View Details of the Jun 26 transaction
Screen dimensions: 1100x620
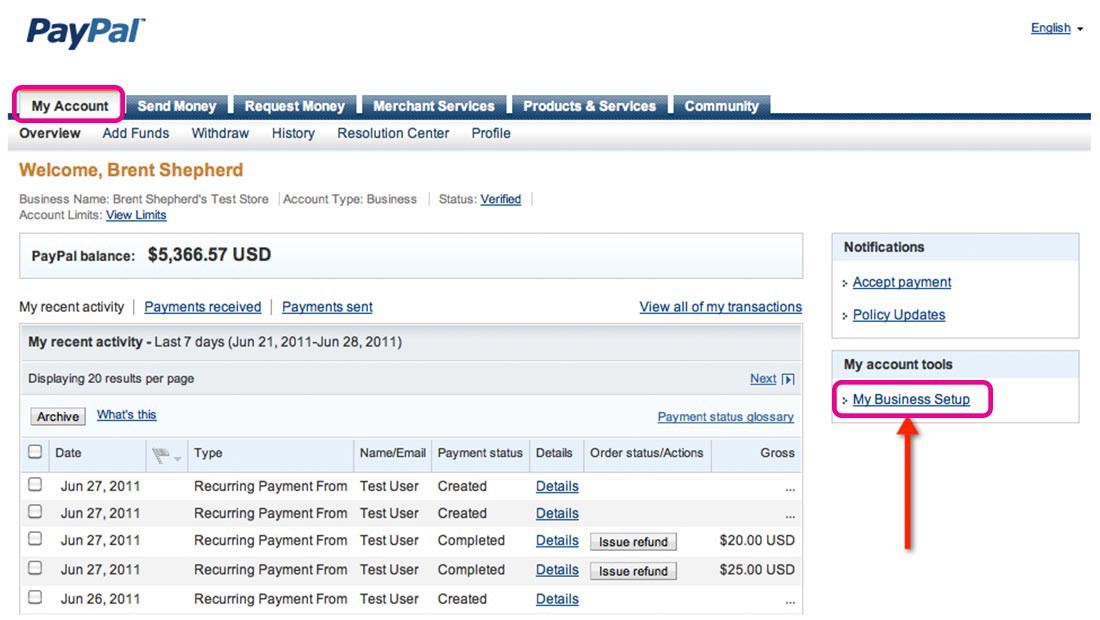pyautogui.click(x=557, y=599)
